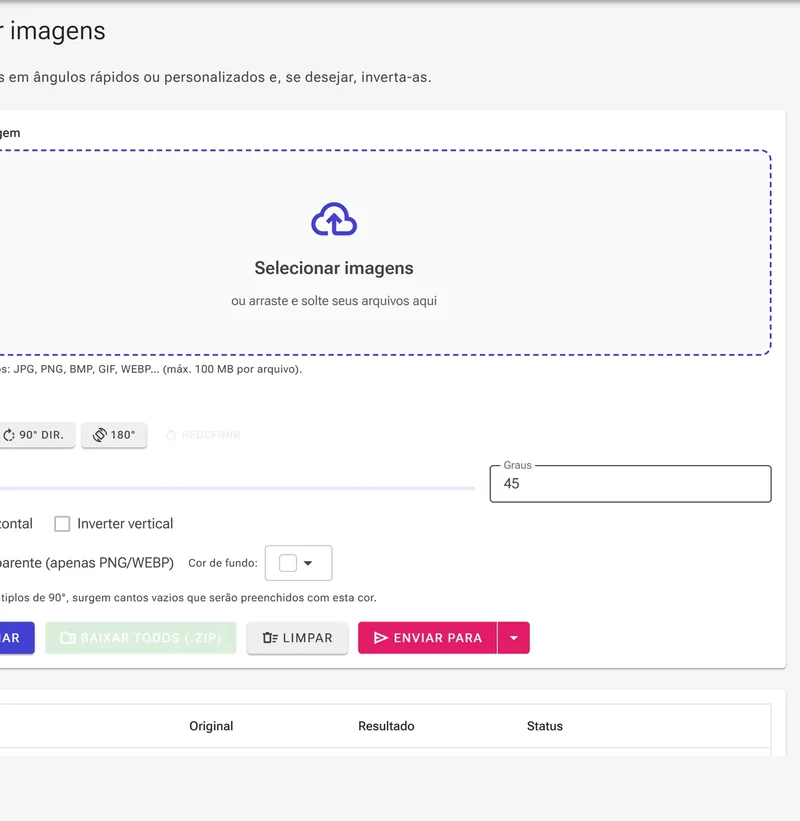The image size is (800, 821).
Task: Click the LIMPAR button
Action: pyautogui.click(x=297, y=638)
